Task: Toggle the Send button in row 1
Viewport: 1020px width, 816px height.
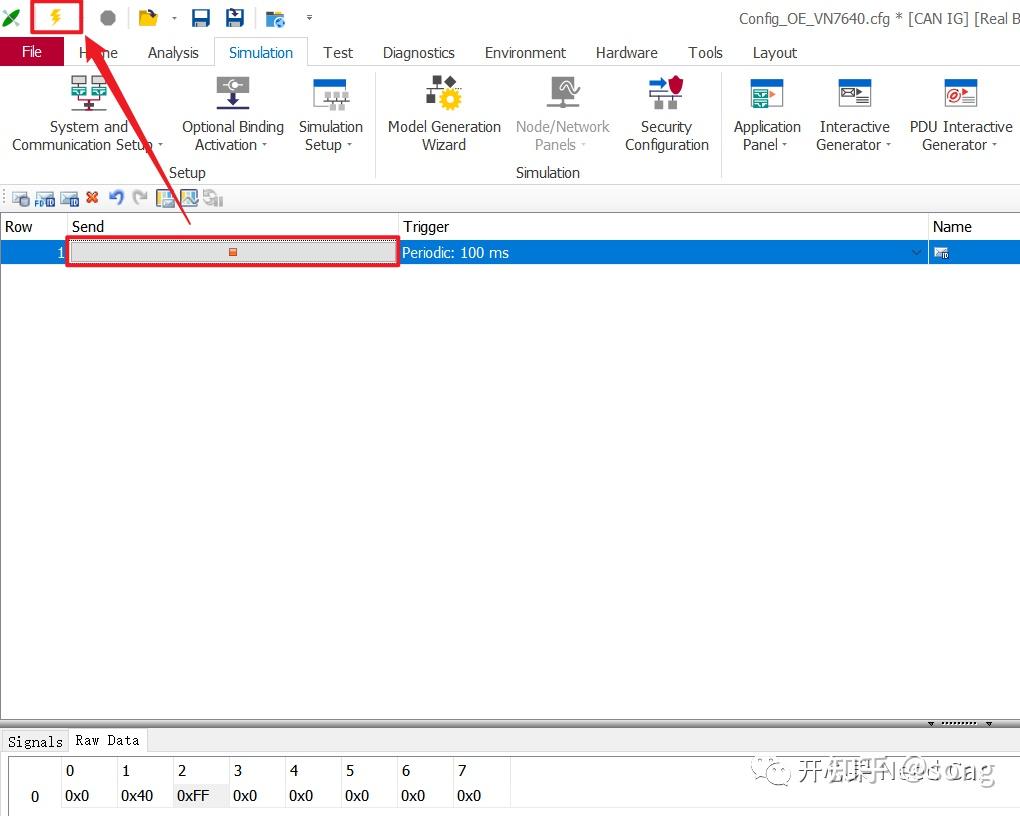Action: 233,252
